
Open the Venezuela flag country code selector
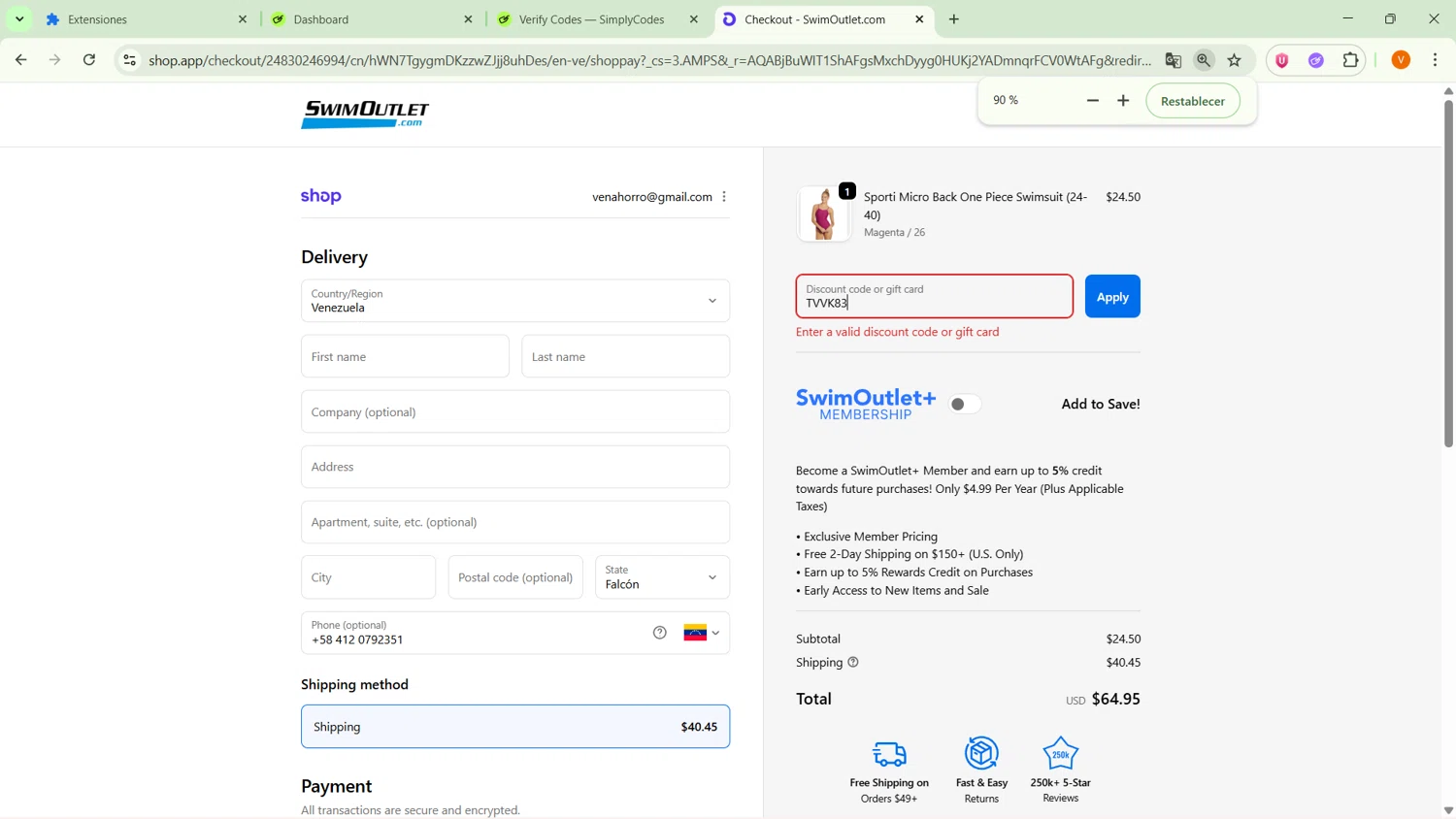(x=702, y=633)
